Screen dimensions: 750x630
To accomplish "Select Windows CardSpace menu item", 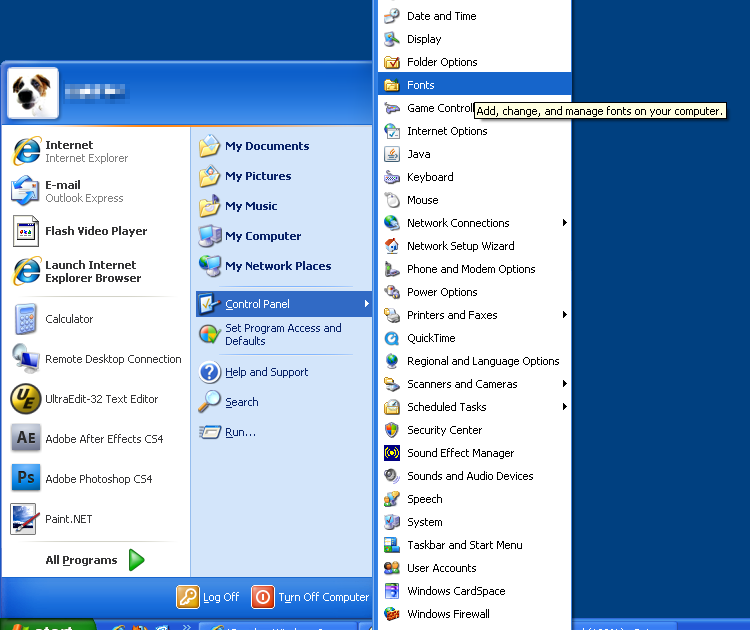I will pos(474,591).
